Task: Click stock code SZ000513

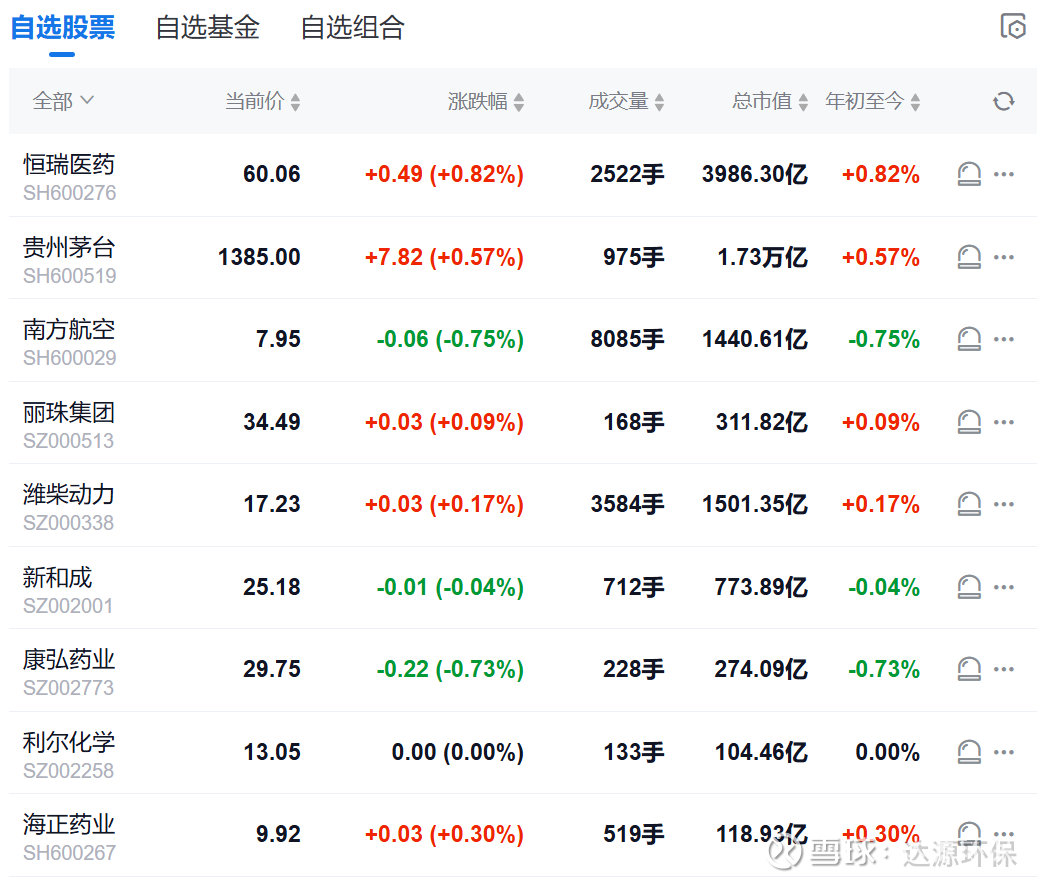Action: (x=68, y=441)
